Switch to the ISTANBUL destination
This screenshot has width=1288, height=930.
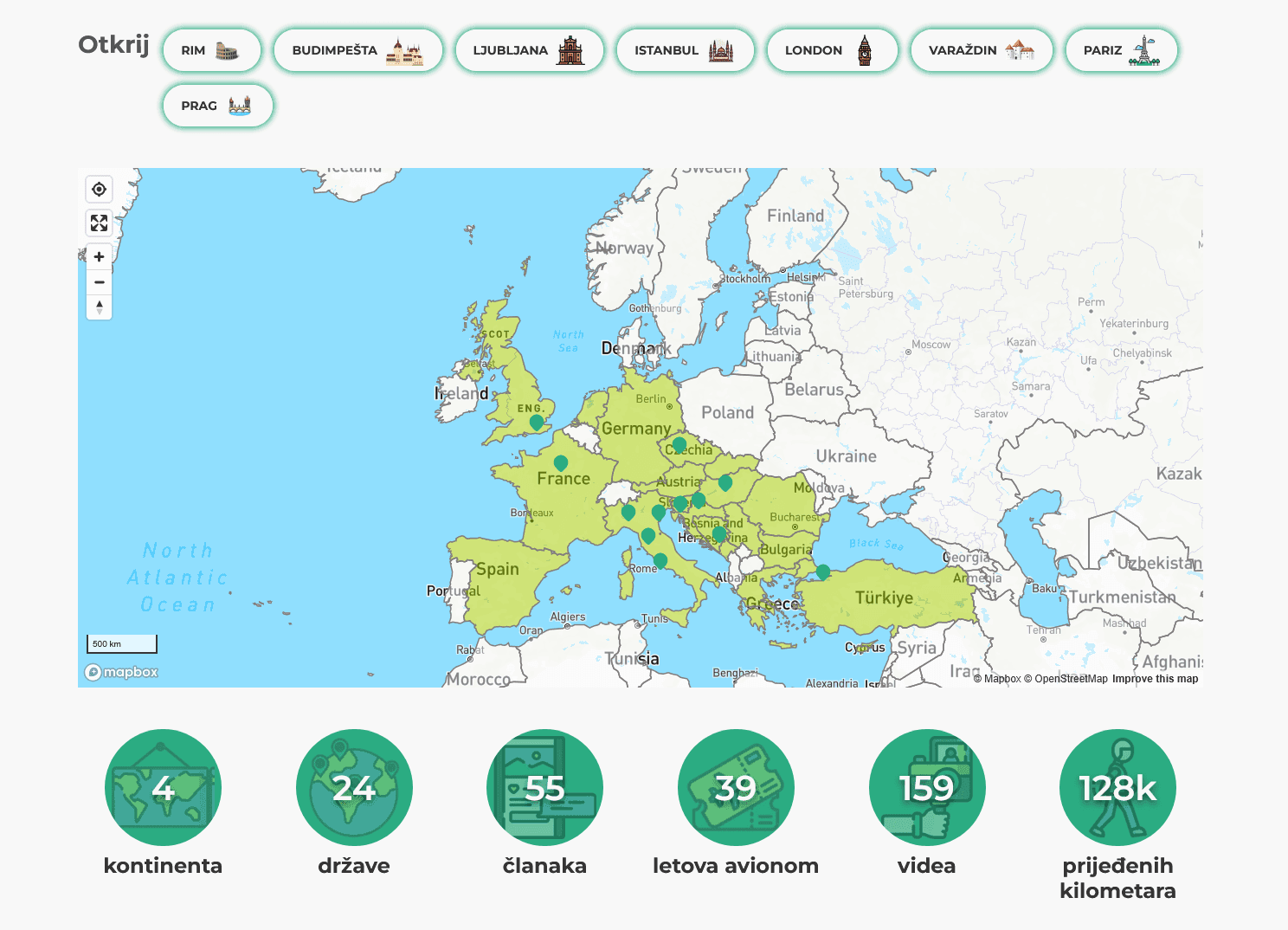point(686,50)
